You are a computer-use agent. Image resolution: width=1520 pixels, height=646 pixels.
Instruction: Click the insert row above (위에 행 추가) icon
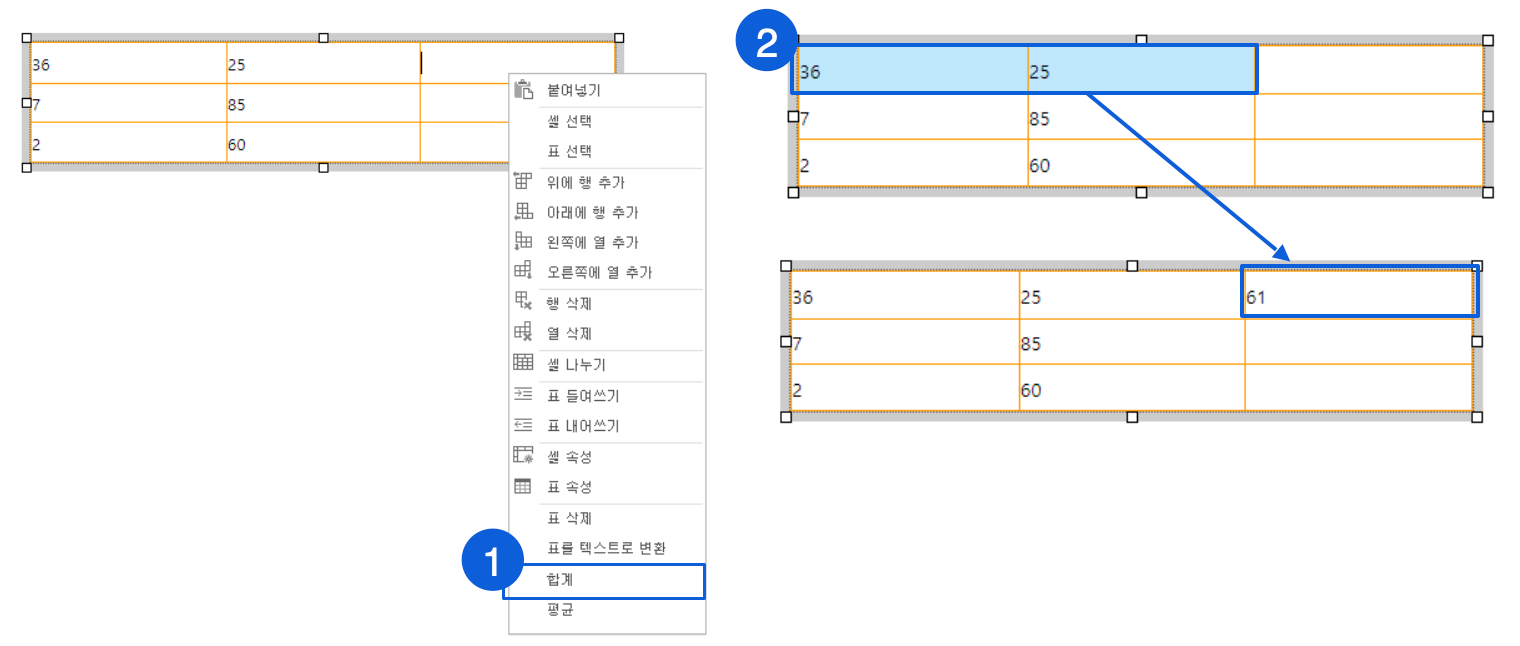(523, 181)
